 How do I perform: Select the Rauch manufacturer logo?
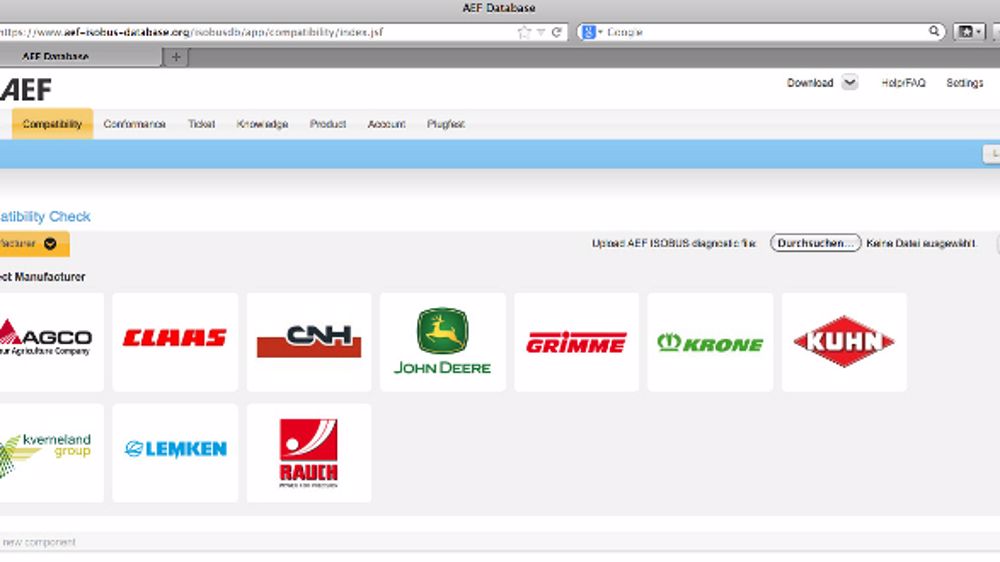309,453
